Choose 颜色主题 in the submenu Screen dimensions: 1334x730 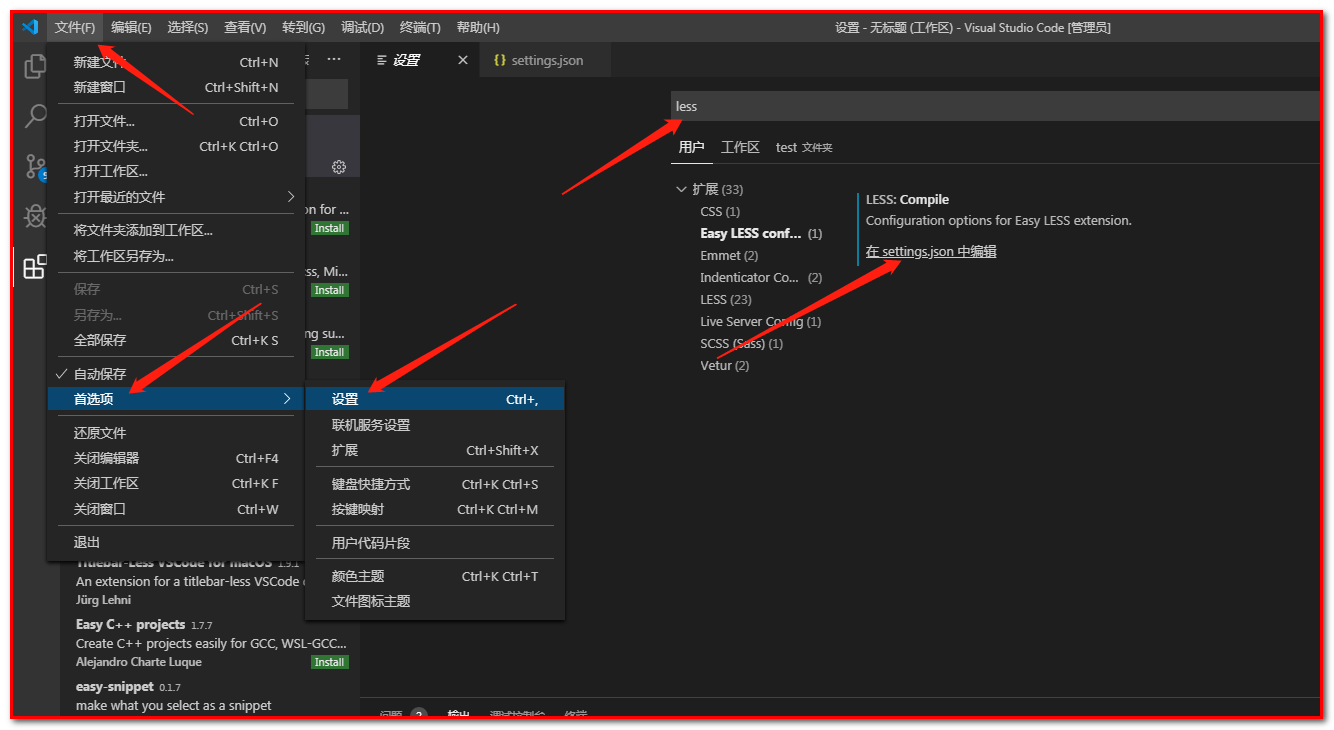(x=435, y=576)
